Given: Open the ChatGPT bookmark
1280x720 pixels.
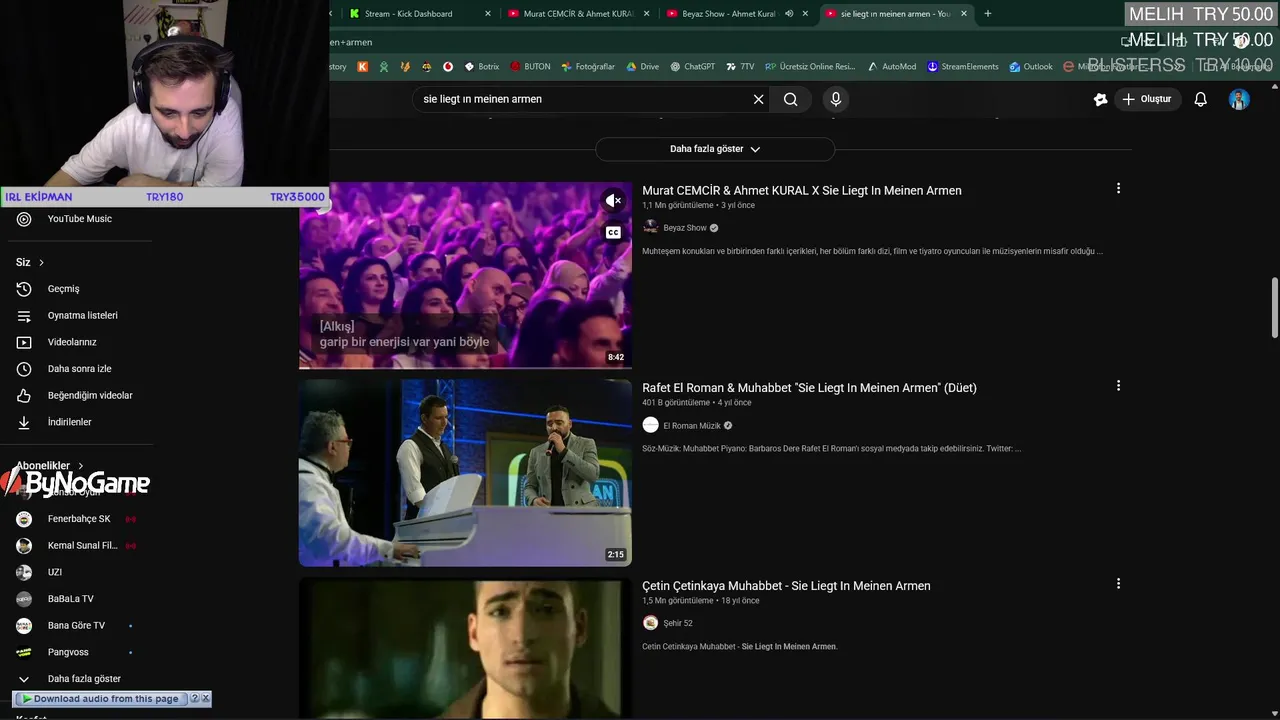Looking at the screenshot, I should point(693,67).
